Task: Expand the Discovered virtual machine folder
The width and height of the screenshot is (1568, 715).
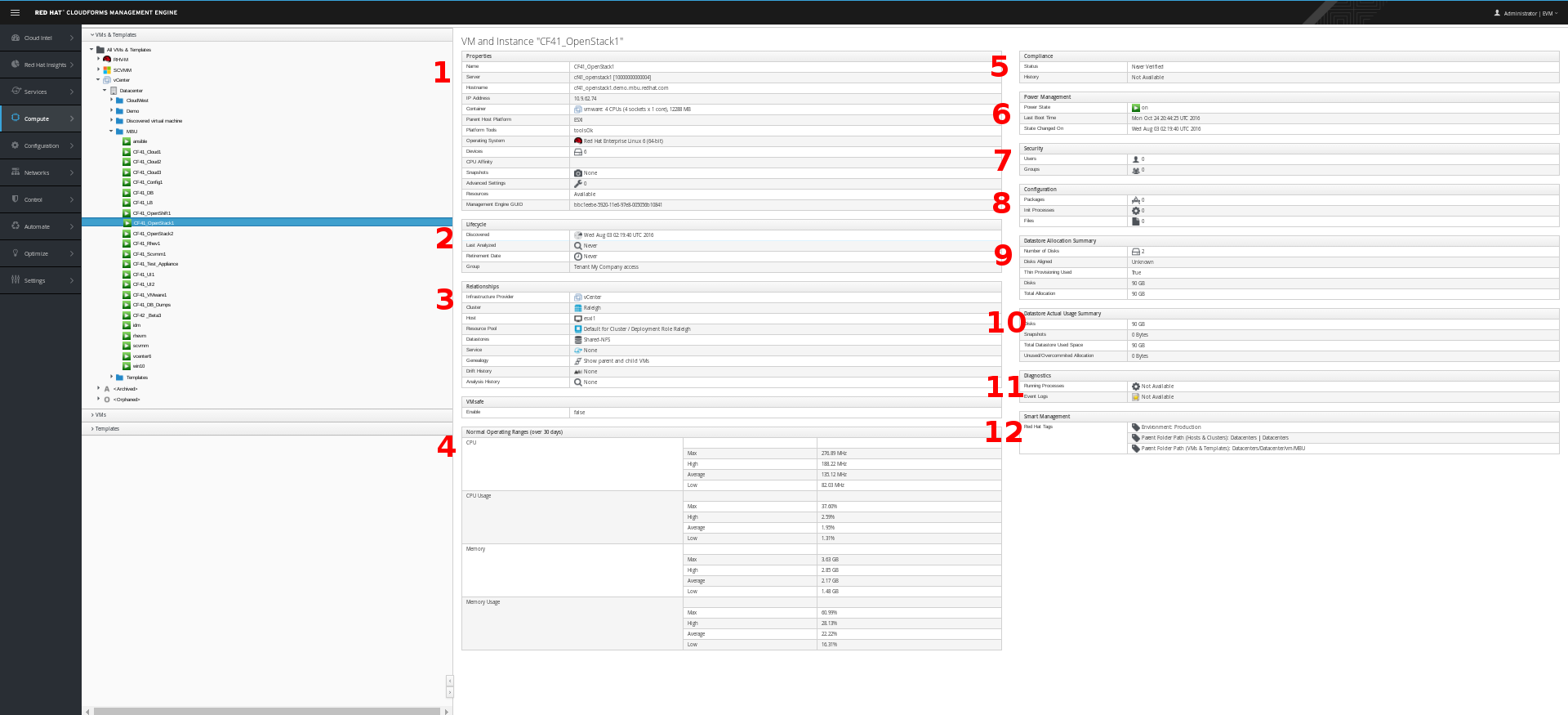Action: coord(112,120)
